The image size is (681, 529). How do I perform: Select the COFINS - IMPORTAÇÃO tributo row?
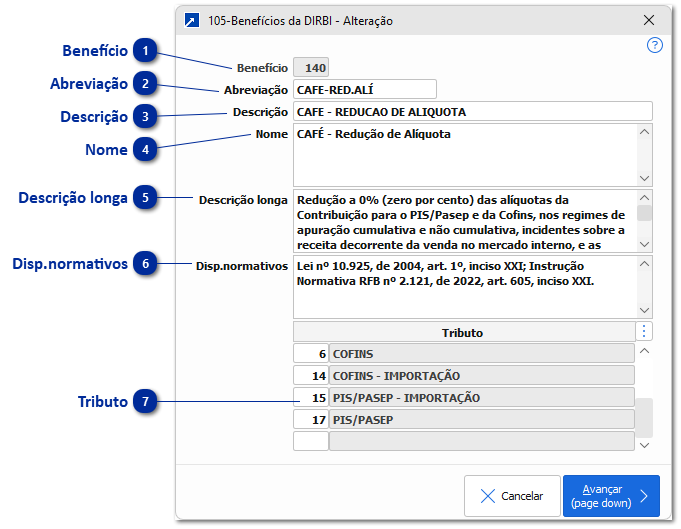coord(481,376)
